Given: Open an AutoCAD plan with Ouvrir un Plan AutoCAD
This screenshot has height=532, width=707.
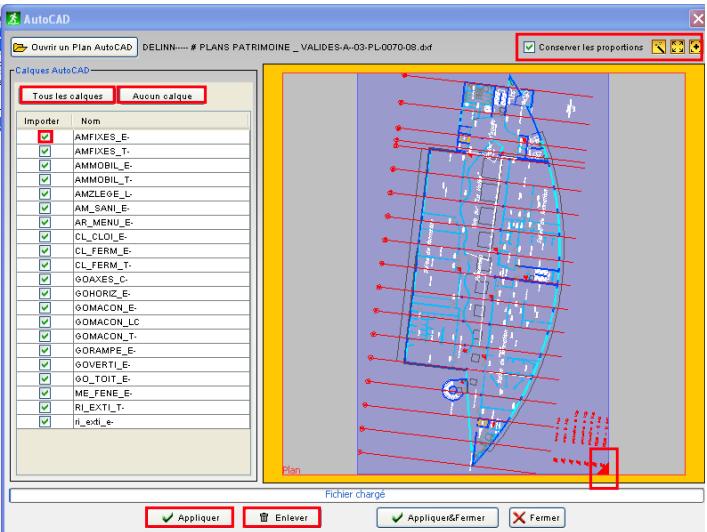Looking at the screenshot, I should click(74, 47).
